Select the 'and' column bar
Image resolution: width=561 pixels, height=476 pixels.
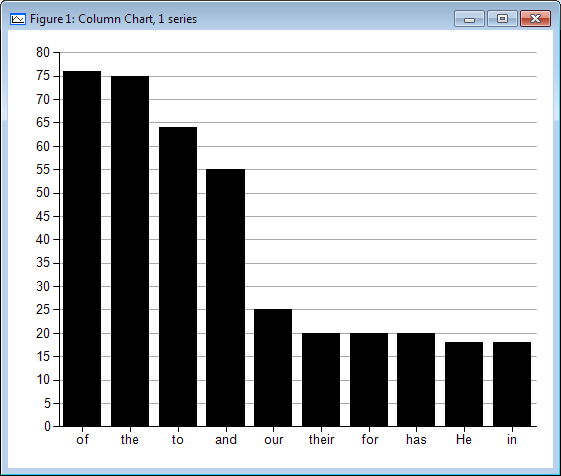[225, 298]
